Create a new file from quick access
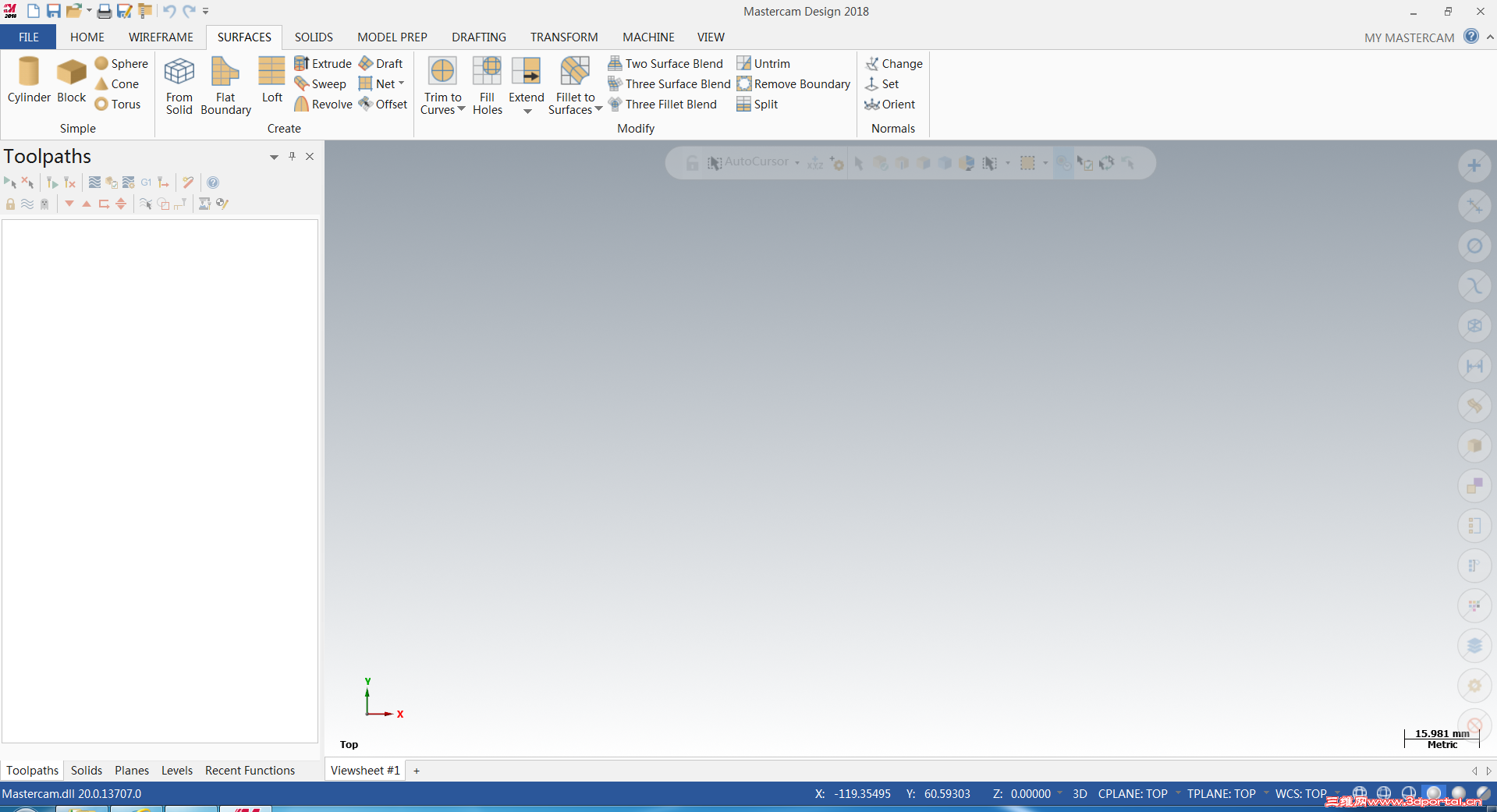Viewport: 1497px width, 812px height. pyautogui.click(x=33, y=11)
